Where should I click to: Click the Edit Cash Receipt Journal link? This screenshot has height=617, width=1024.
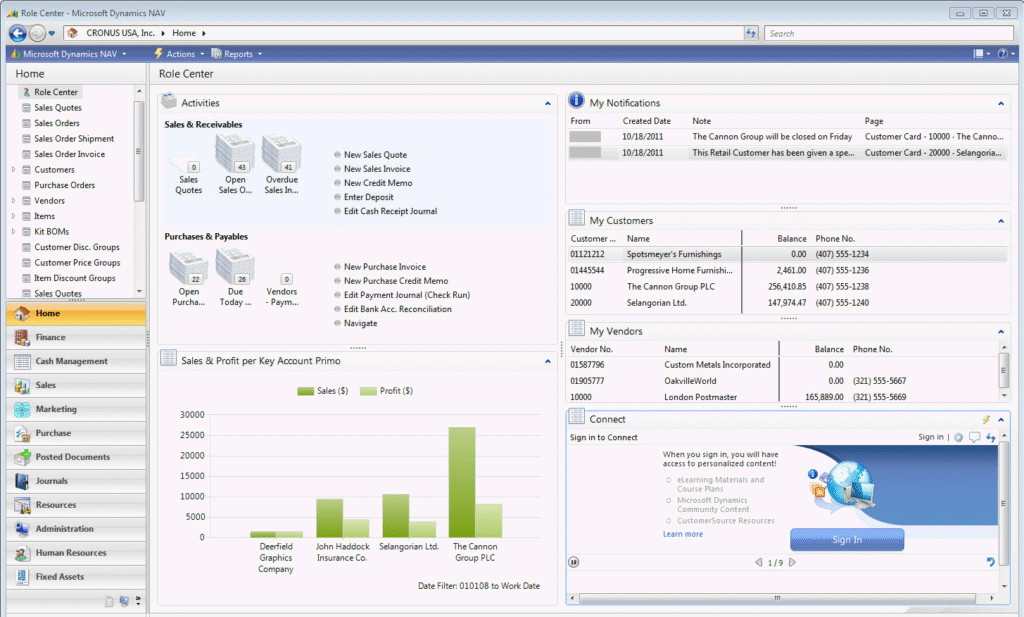[391, 211]
